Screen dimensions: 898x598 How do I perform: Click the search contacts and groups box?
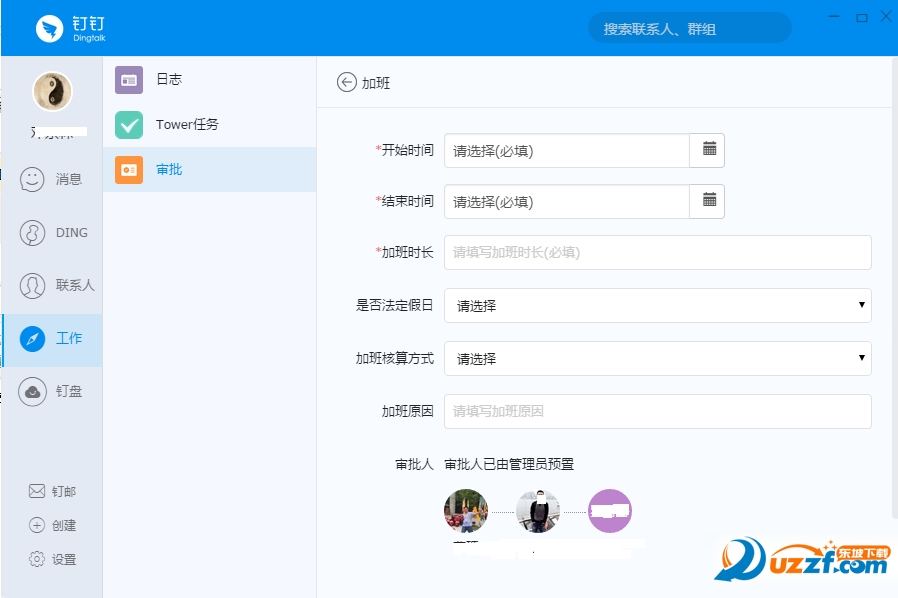point(689,29)
